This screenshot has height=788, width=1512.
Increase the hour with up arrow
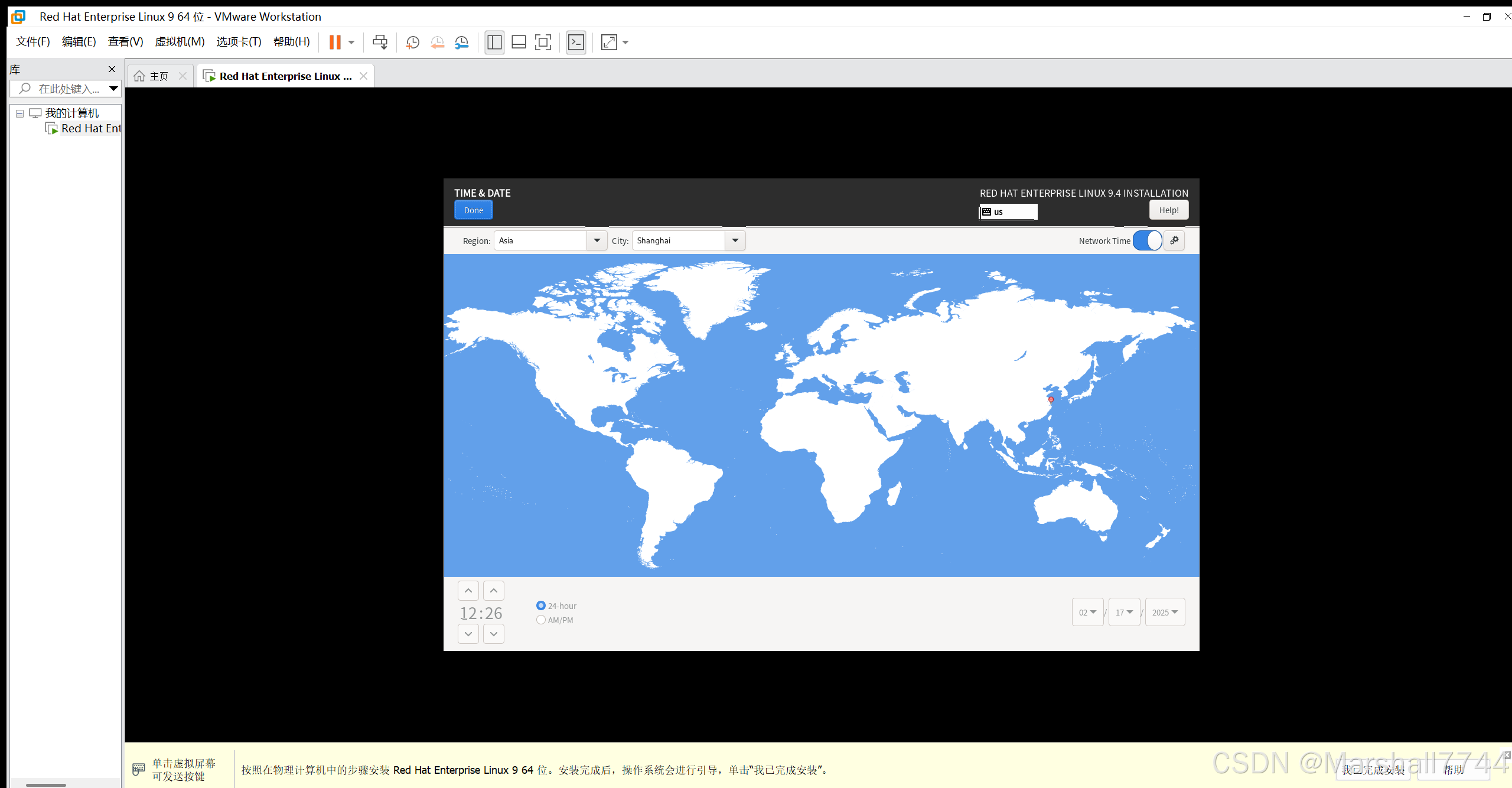tap(468, 591)
